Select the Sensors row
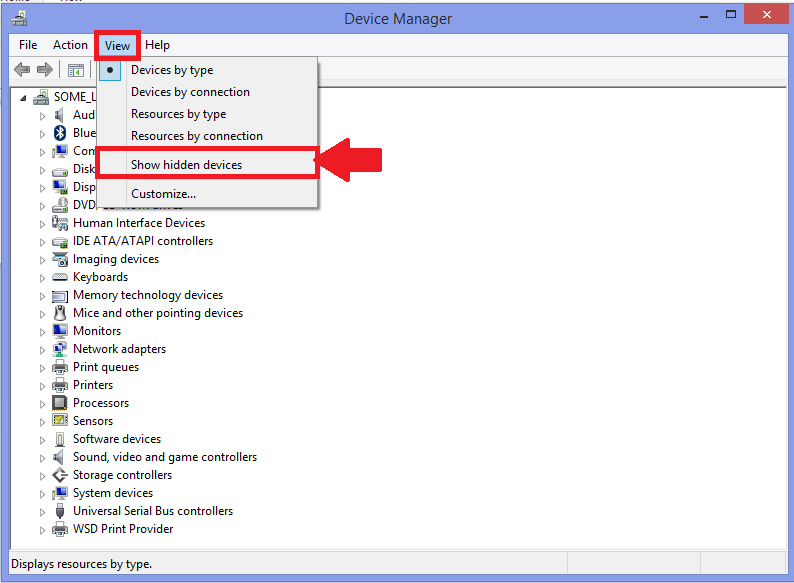794x583 pixels. tap(93, 421)
